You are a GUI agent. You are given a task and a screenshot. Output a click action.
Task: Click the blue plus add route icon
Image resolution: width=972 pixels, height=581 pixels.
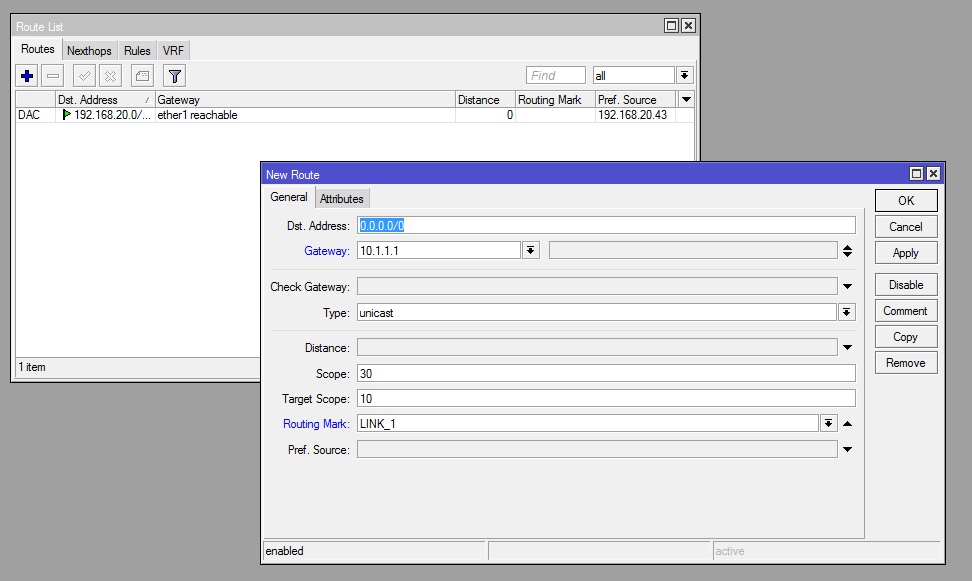click(x=27, y=76)
